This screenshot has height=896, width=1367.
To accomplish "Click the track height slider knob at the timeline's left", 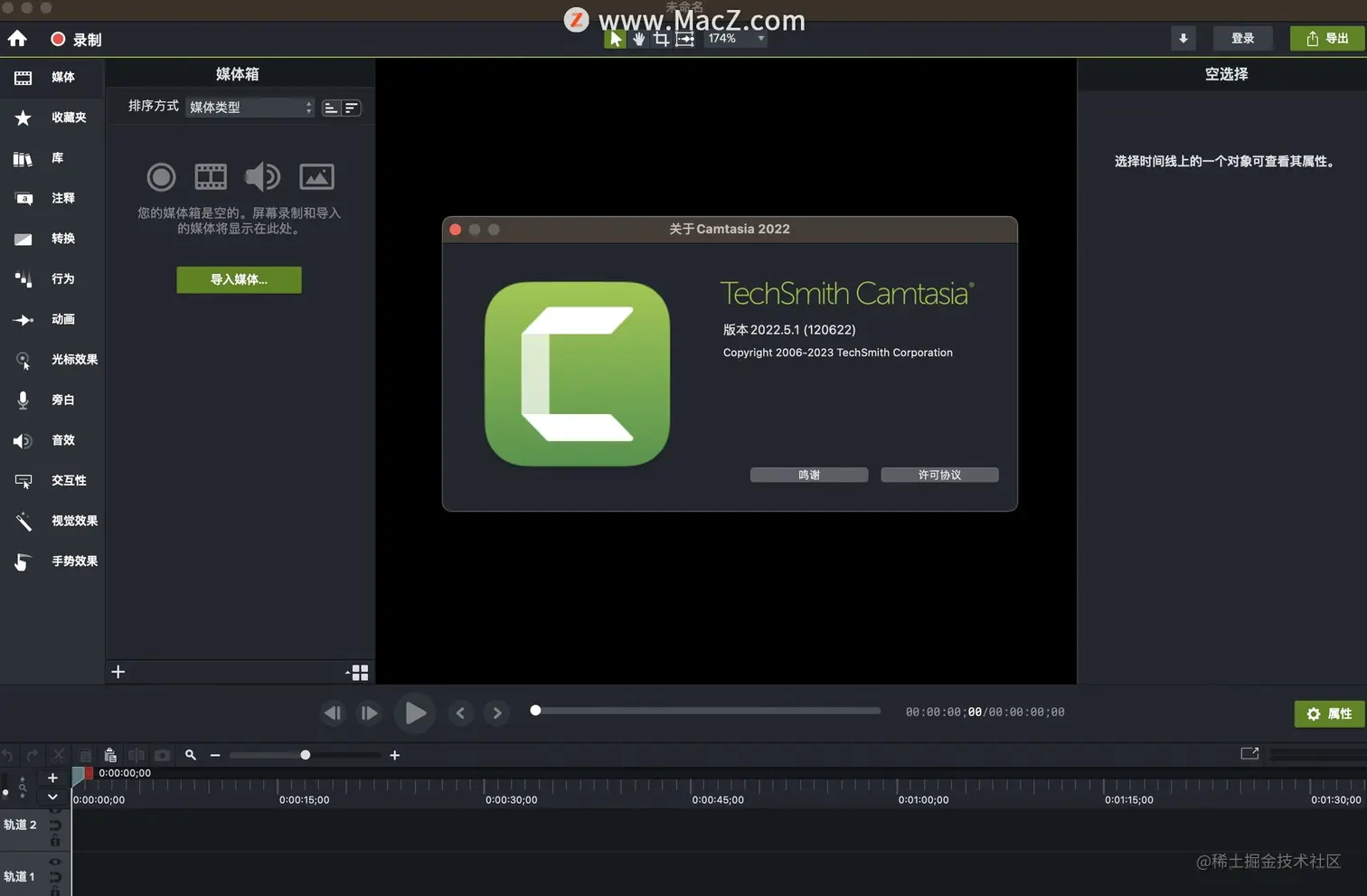I will tap(5, 792).
